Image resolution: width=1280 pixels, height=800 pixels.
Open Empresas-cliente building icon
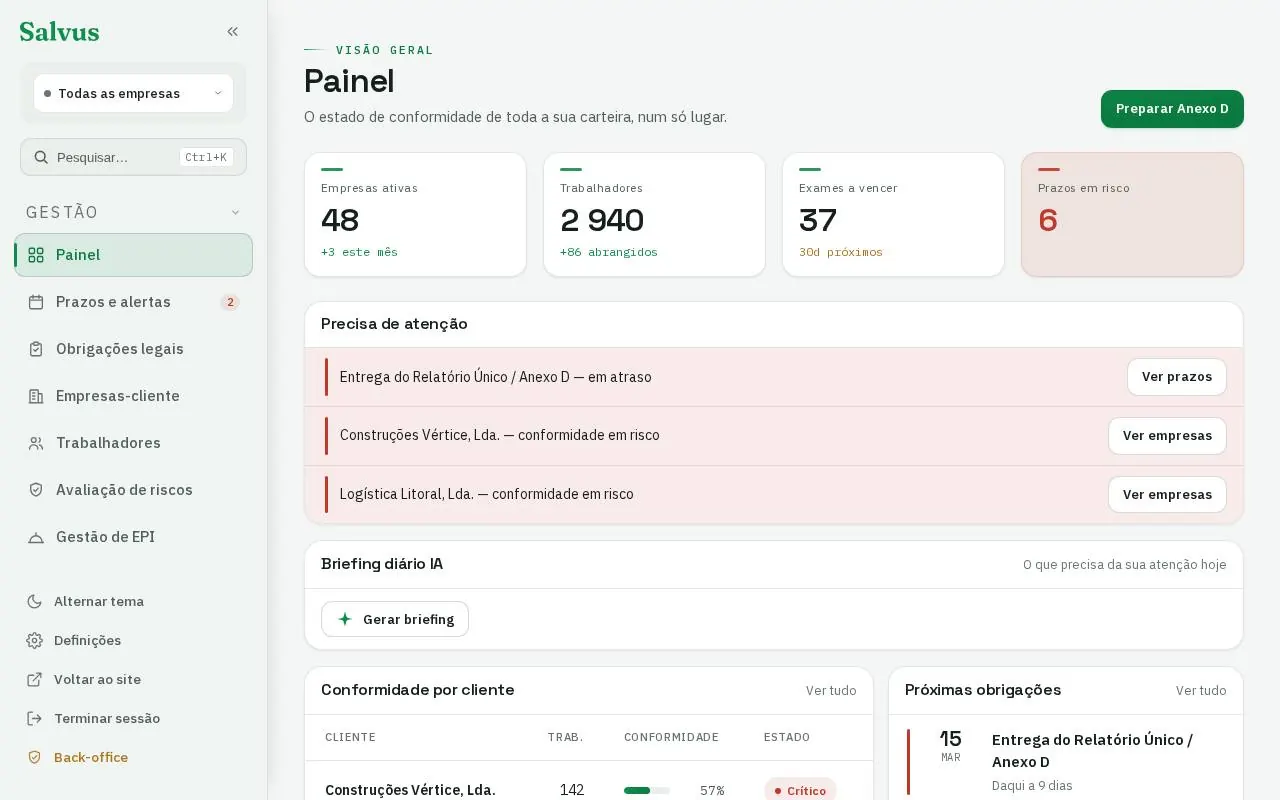[36, 396]
